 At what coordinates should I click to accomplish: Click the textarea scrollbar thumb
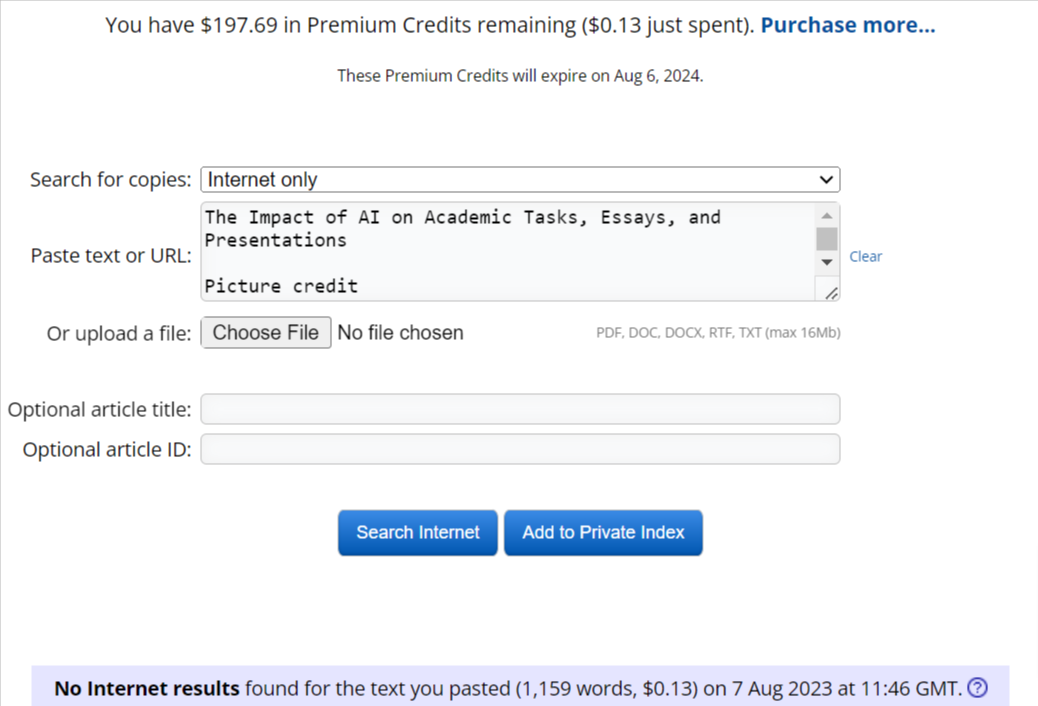point(827,239)
